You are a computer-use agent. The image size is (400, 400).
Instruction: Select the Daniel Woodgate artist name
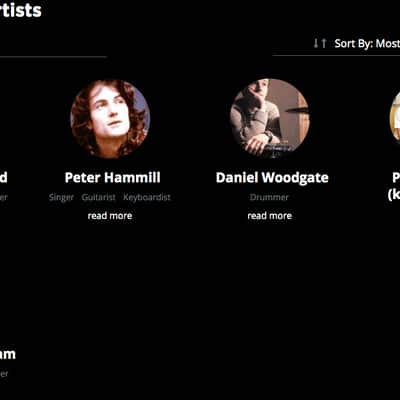pyautogui.click(x=272, y=177)
